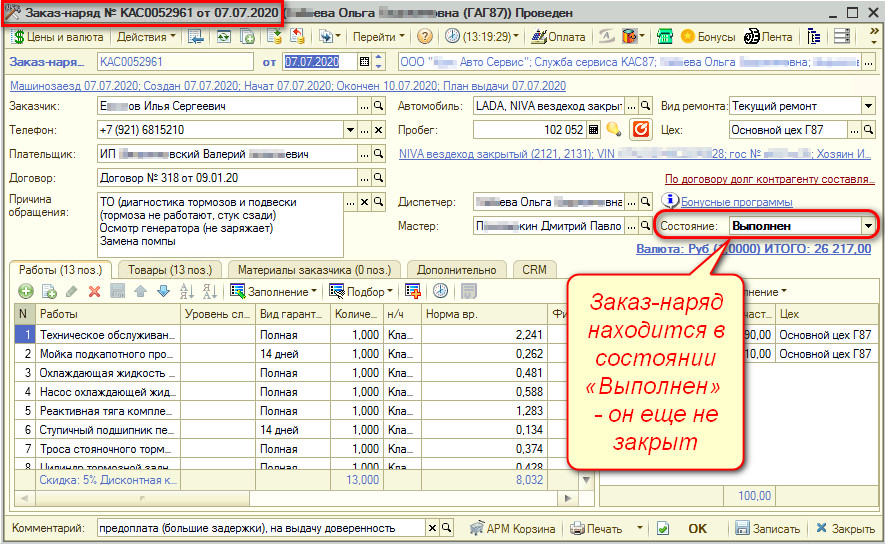Open the Пробег calculator icon
Image resolution: width=885 pixels, height=544 pixels.
tap(593, 130)
